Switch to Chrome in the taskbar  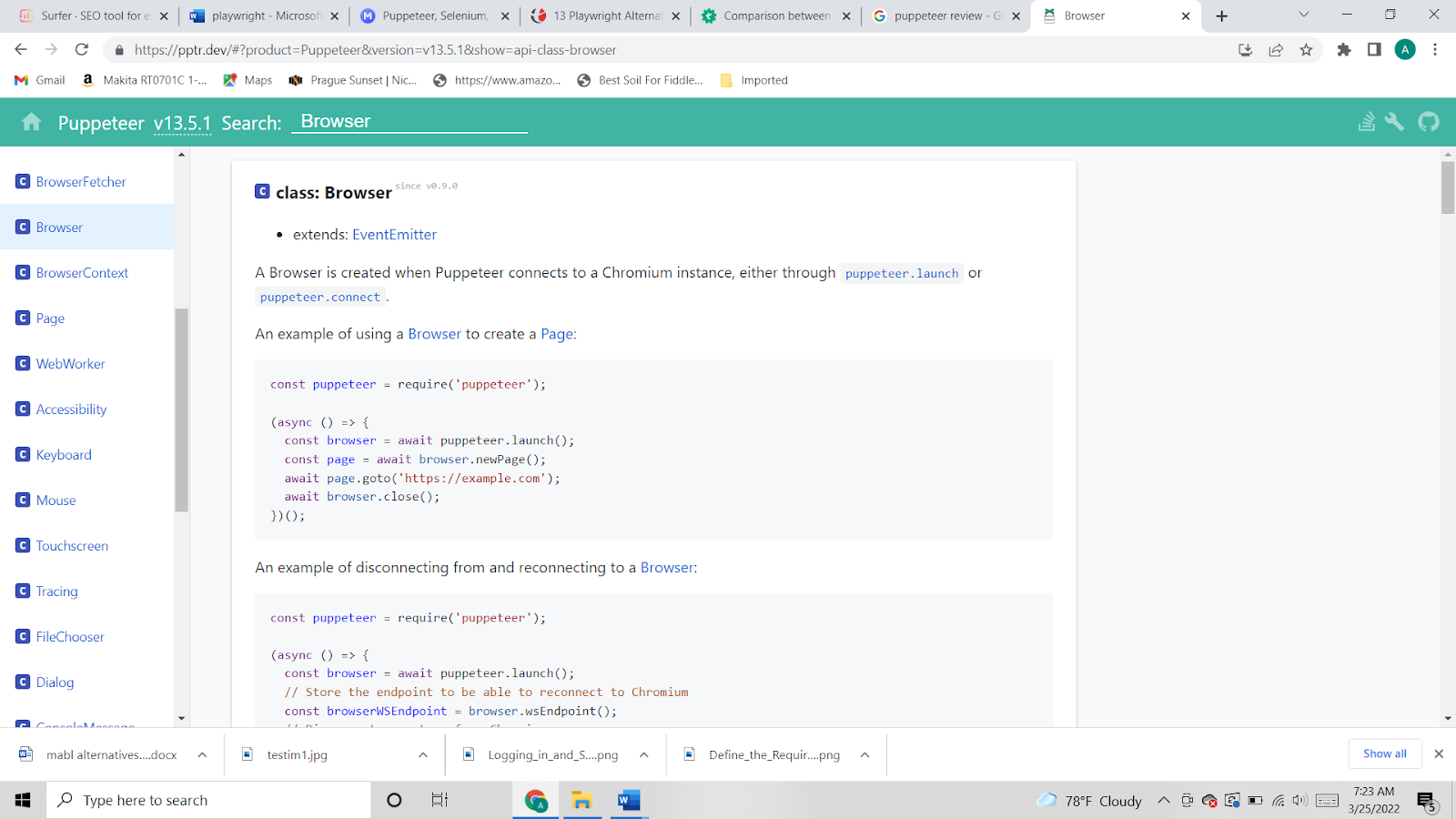[536, 800]
